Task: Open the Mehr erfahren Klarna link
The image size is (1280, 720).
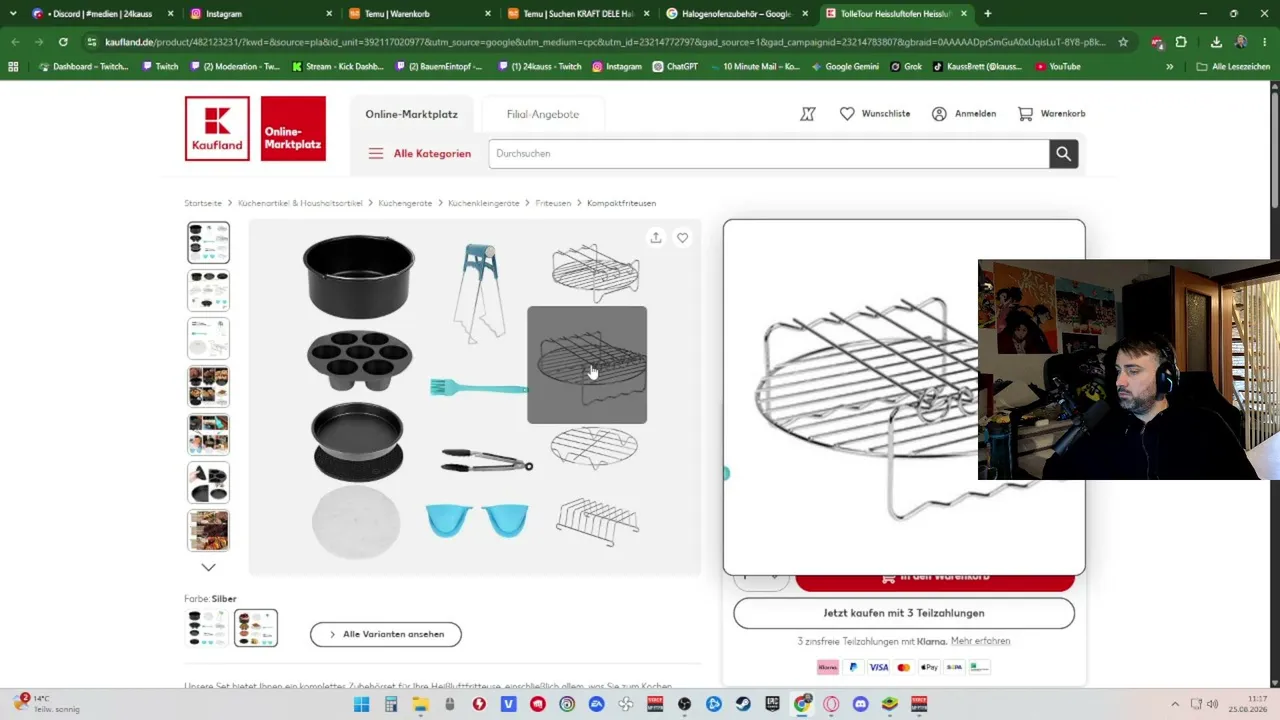Action: click(980, 641)
